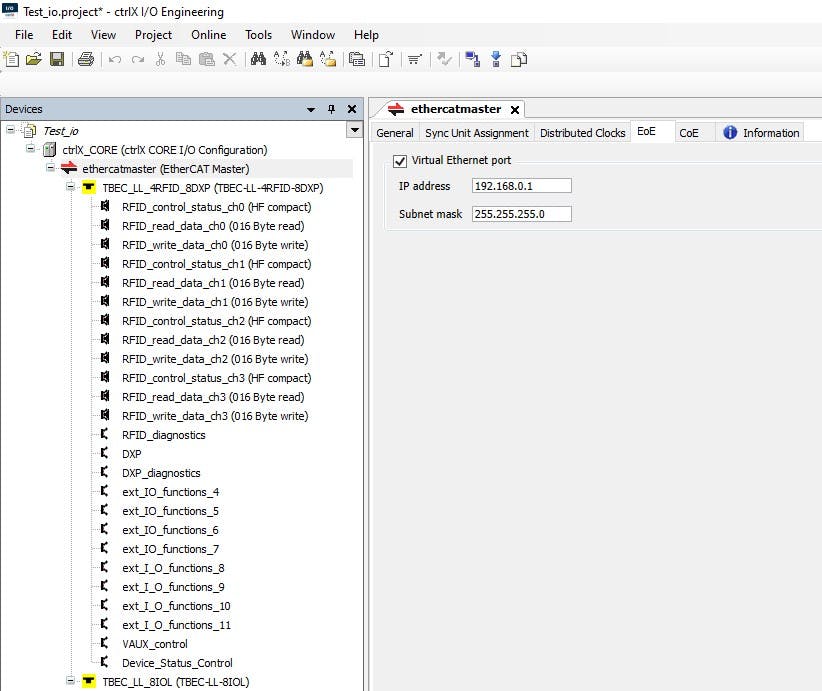Select RFID_write_data_ch2 (016 Byte write)
Image resolution: width=822 pixels, height=691 pixels.
pyautogui.click(x=215, y=359)
